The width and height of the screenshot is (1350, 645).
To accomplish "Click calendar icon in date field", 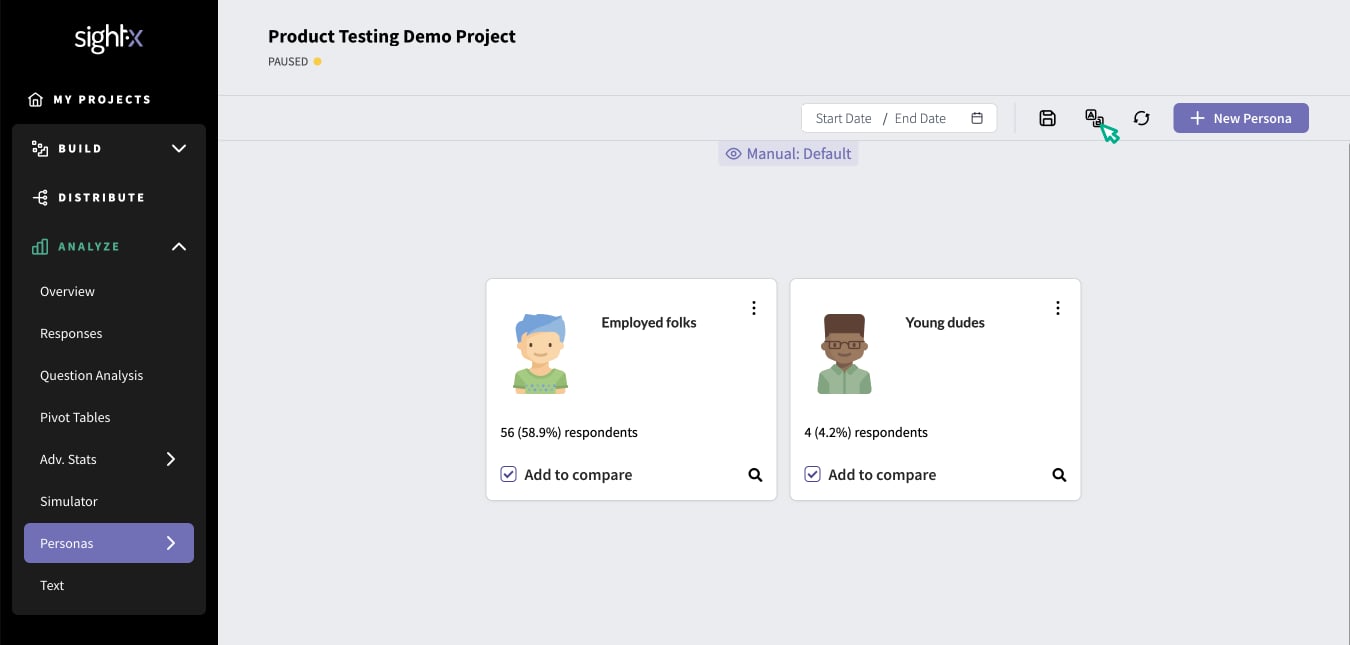I will coord(977,118).
